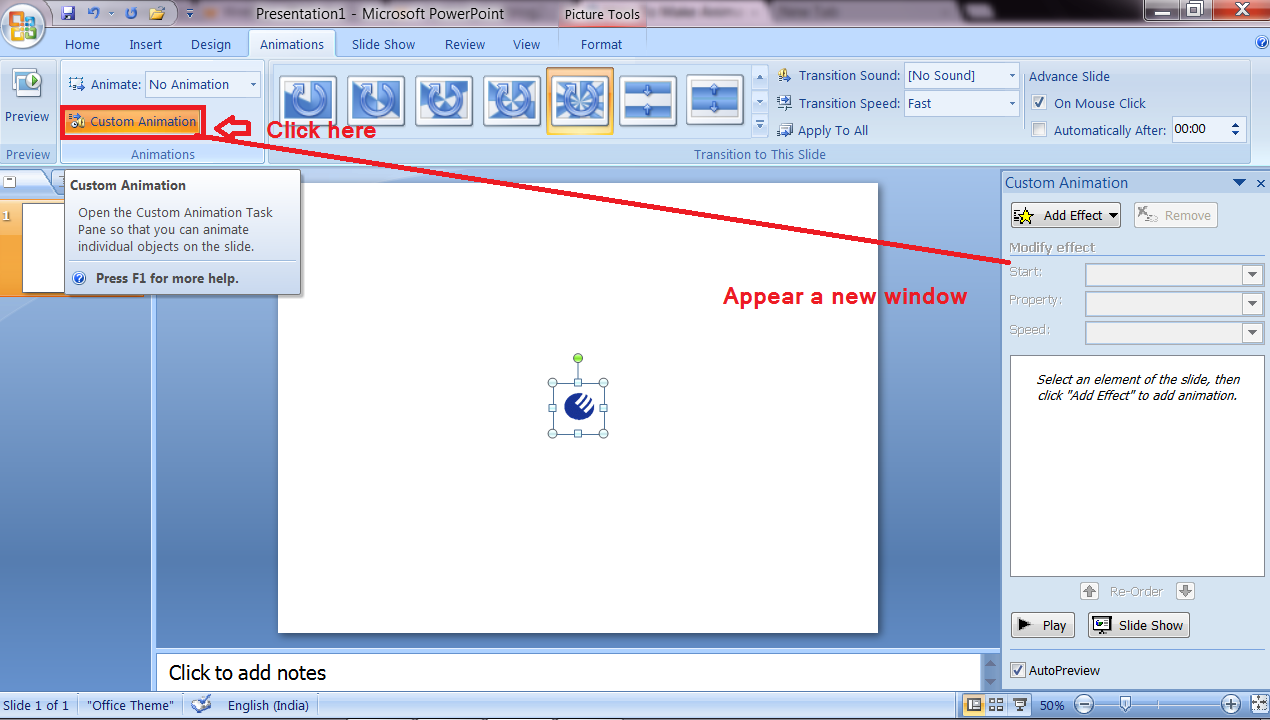Expand the transition gallery More arrow
The width and height of the screenshot is (1270, 720).
[x=759, y=125]
